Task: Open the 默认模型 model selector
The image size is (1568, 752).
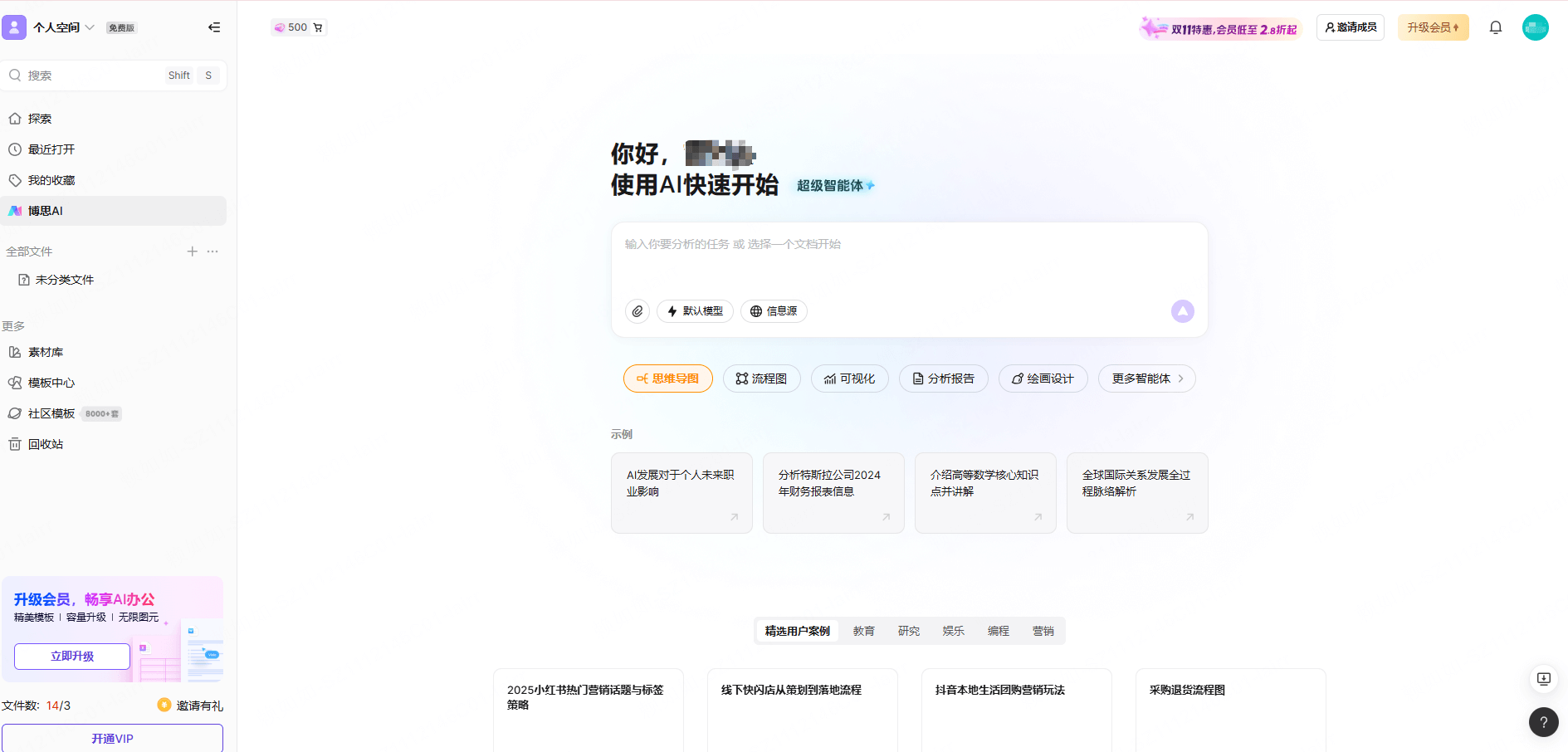Action: [695, 311]
